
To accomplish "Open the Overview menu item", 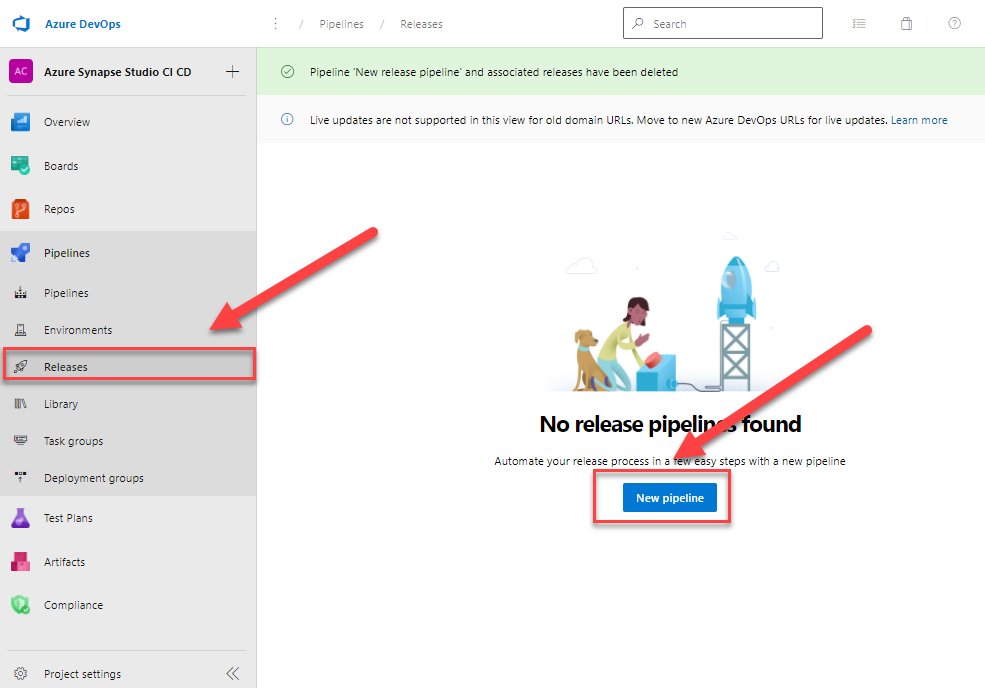I will click(x=67, y=122).
